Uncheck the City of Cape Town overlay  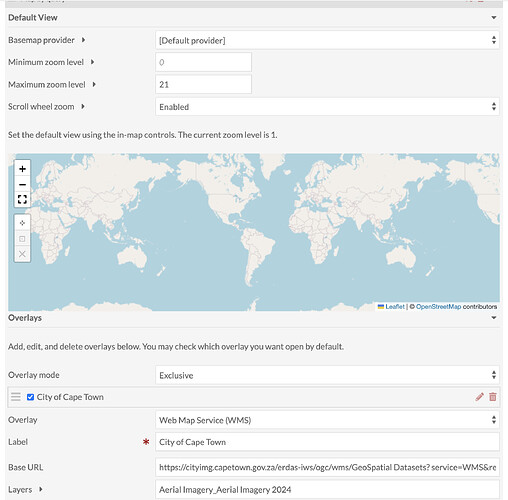(30, 397)
